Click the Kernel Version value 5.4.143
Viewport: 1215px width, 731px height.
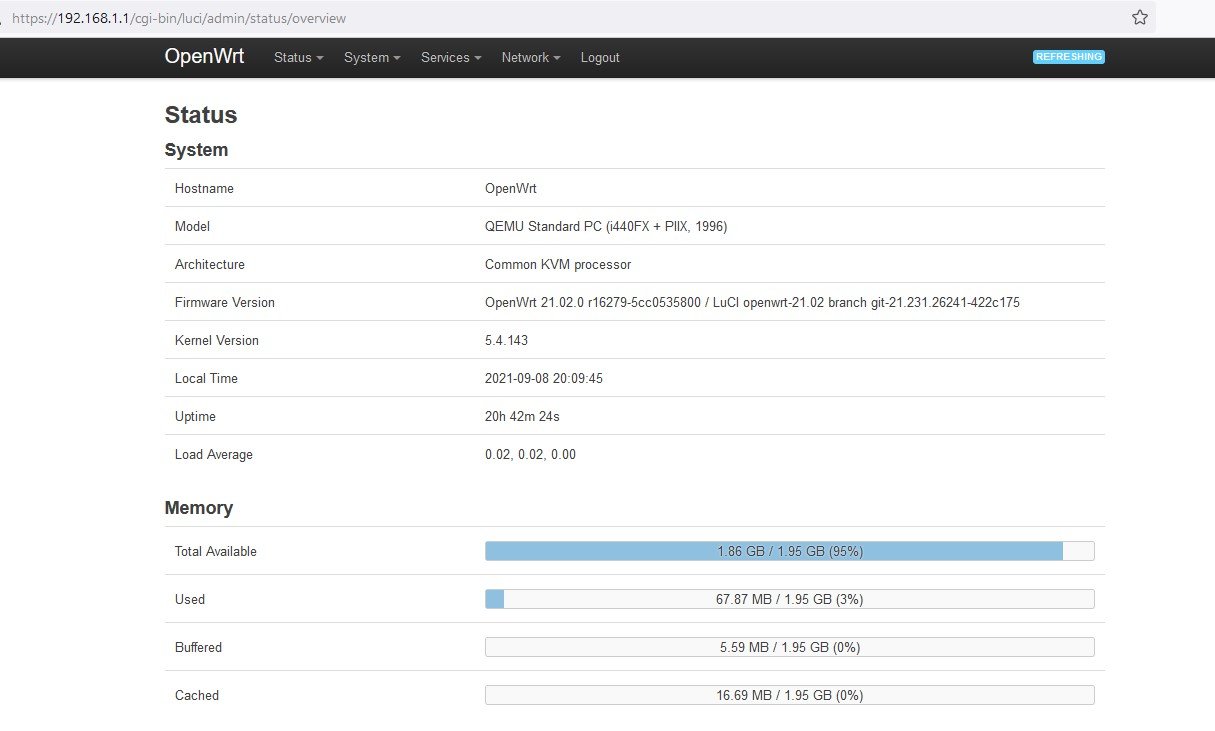506,340
